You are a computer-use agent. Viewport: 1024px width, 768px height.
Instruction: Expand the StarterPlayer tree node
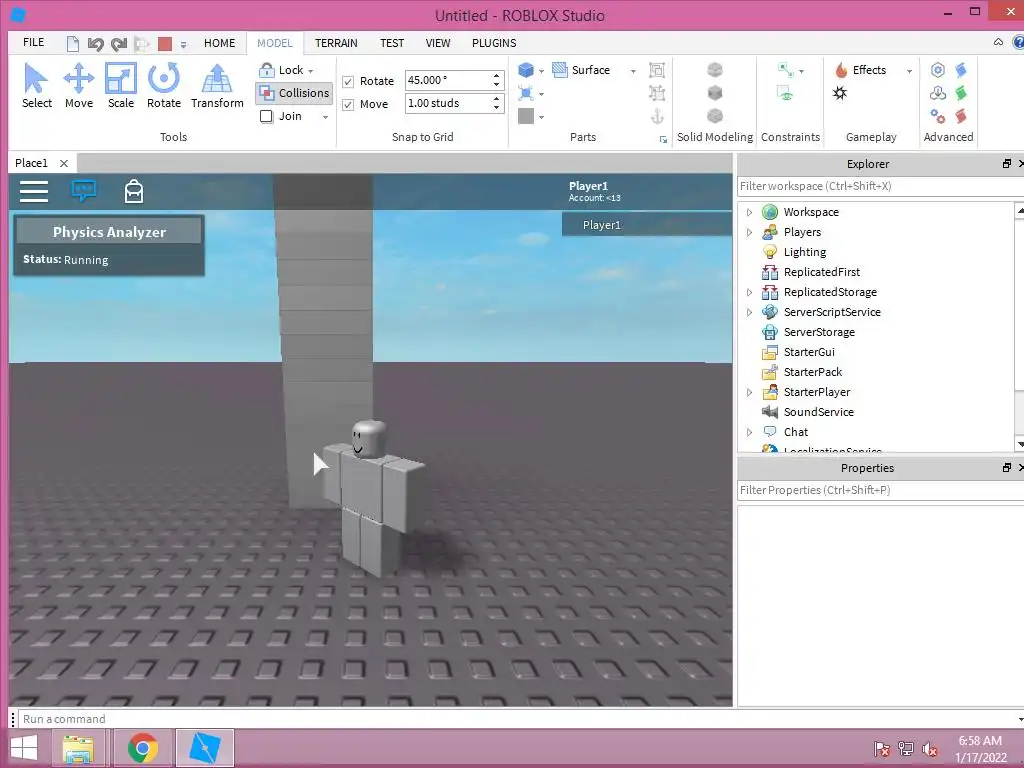point(750,392)
